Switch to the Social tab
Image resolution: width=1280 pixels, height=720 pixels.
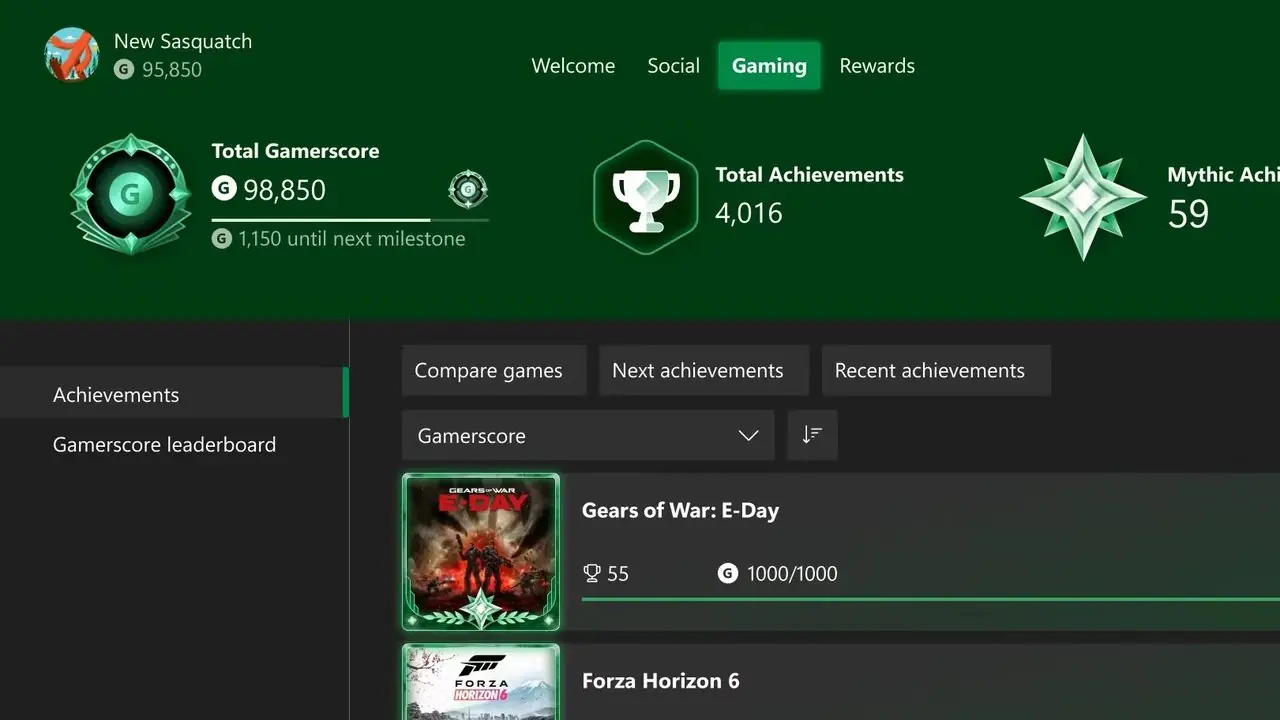click(673, 66)
